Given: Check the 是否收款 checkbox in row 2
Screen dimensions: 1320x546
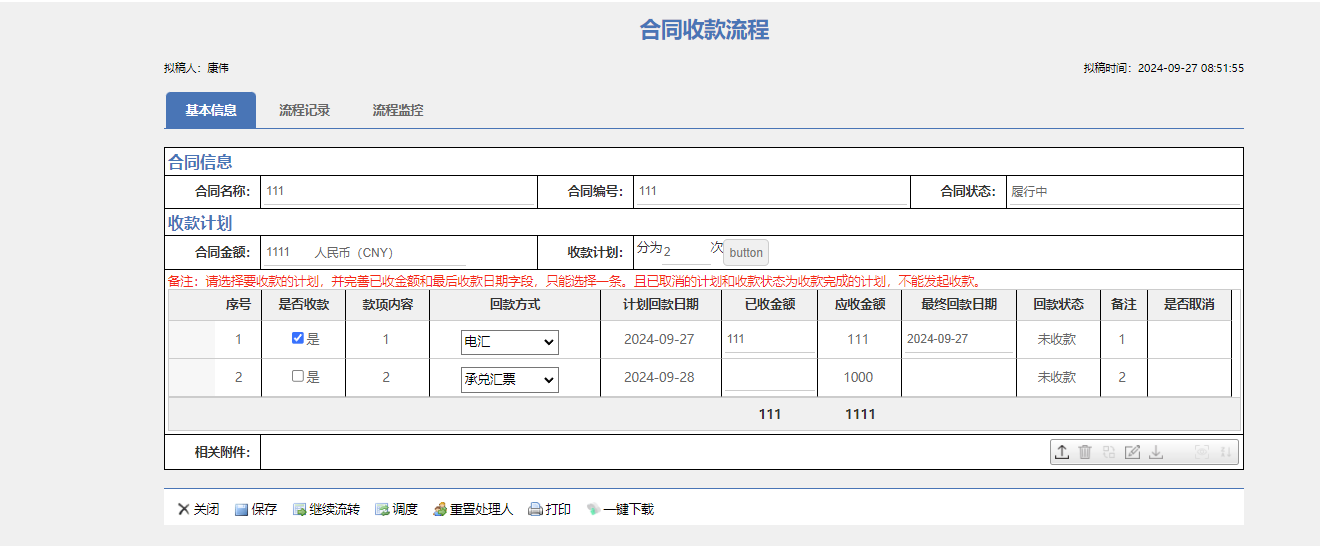Looking at the screenshot, I should [297, 377].
